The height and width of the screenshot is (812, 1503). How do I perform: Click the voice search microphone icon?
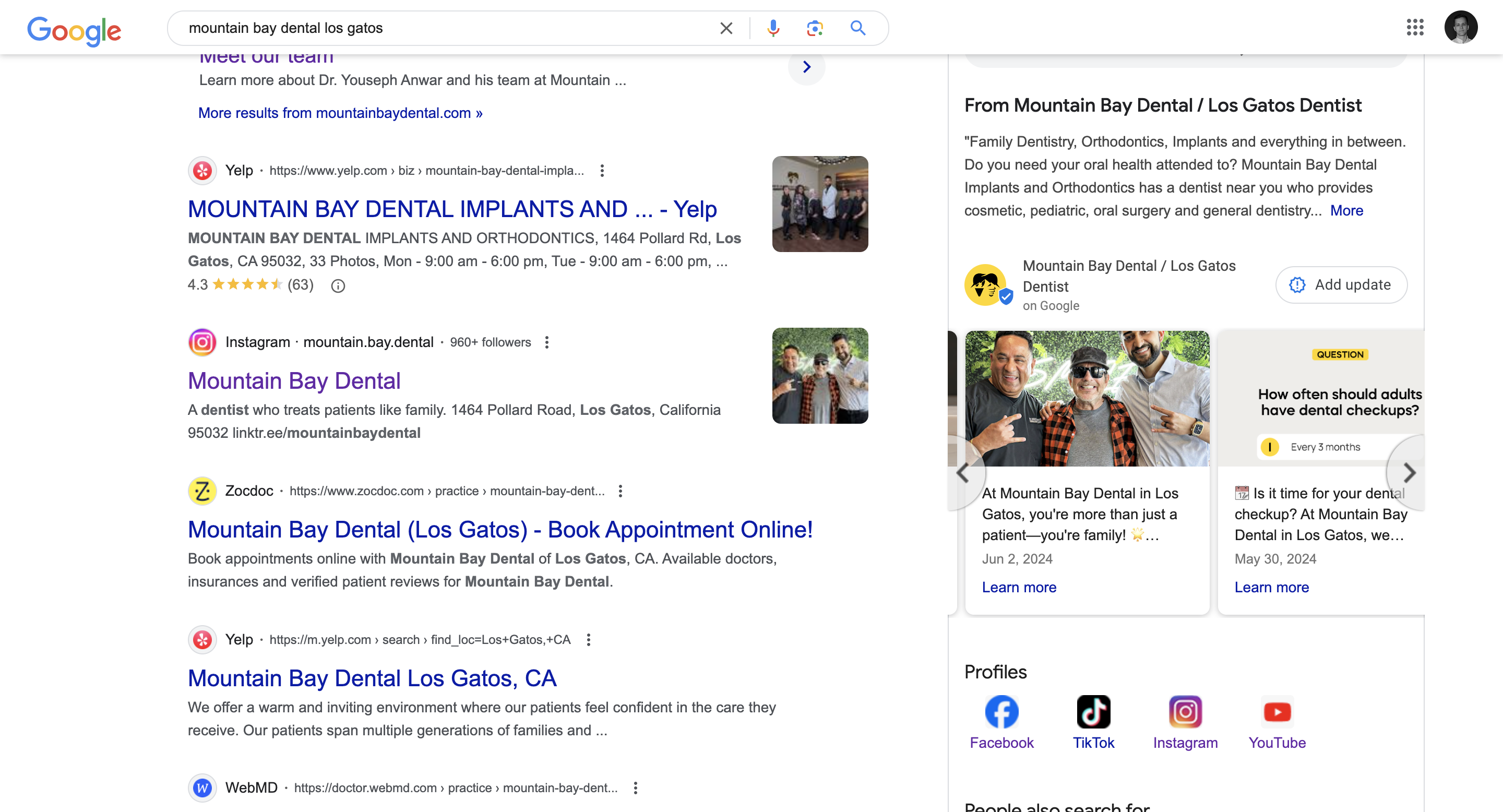pyautogui.click(x=773, y=28)
